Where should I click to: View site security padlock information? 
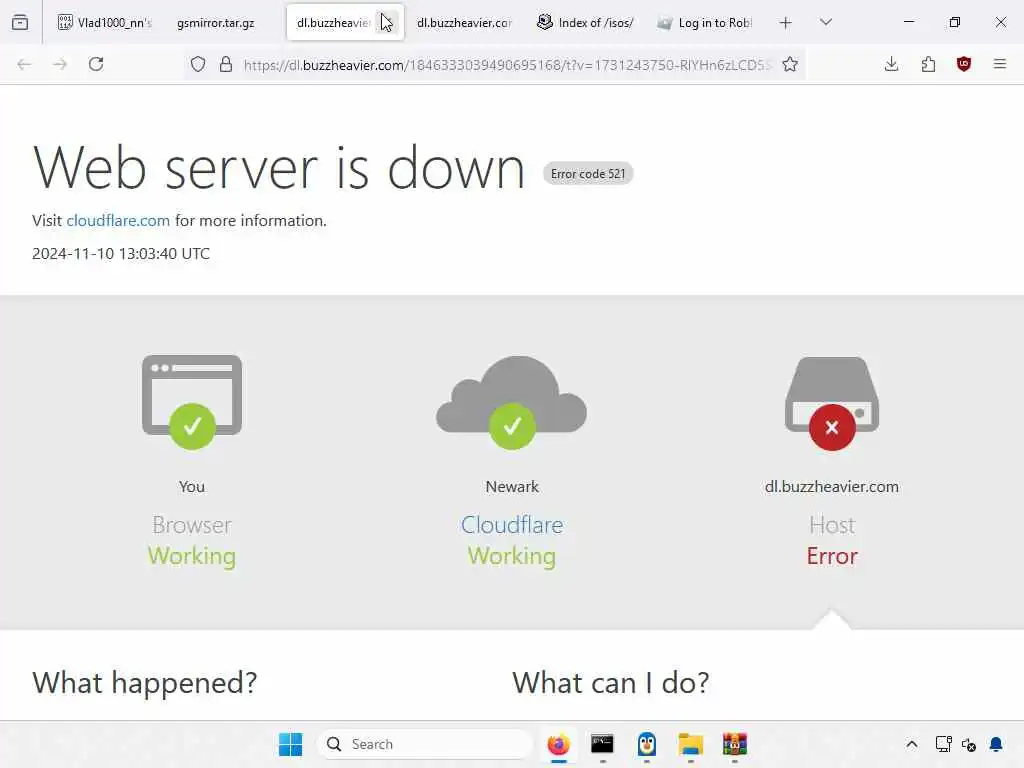[x=226, y=64]
